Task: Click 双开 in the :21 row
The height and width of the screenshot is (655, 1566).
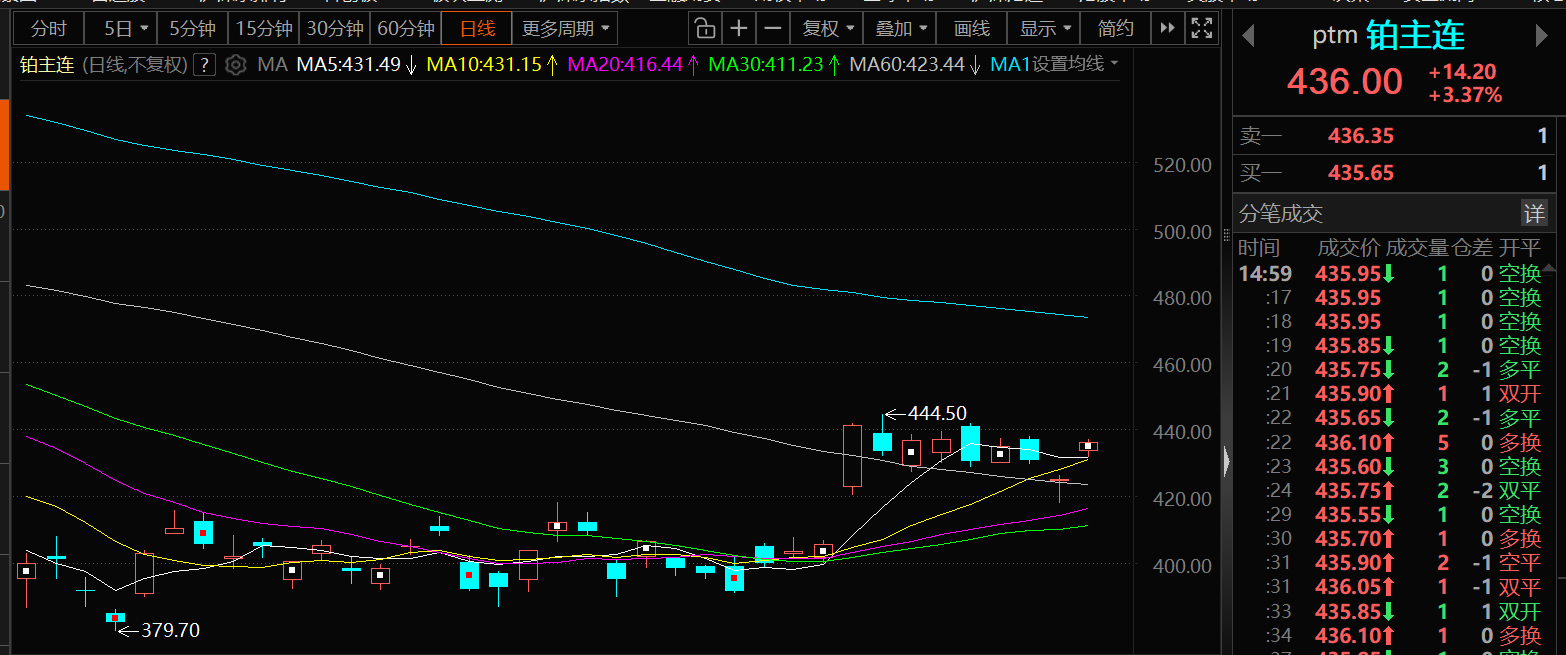Action: (1520, 394)
